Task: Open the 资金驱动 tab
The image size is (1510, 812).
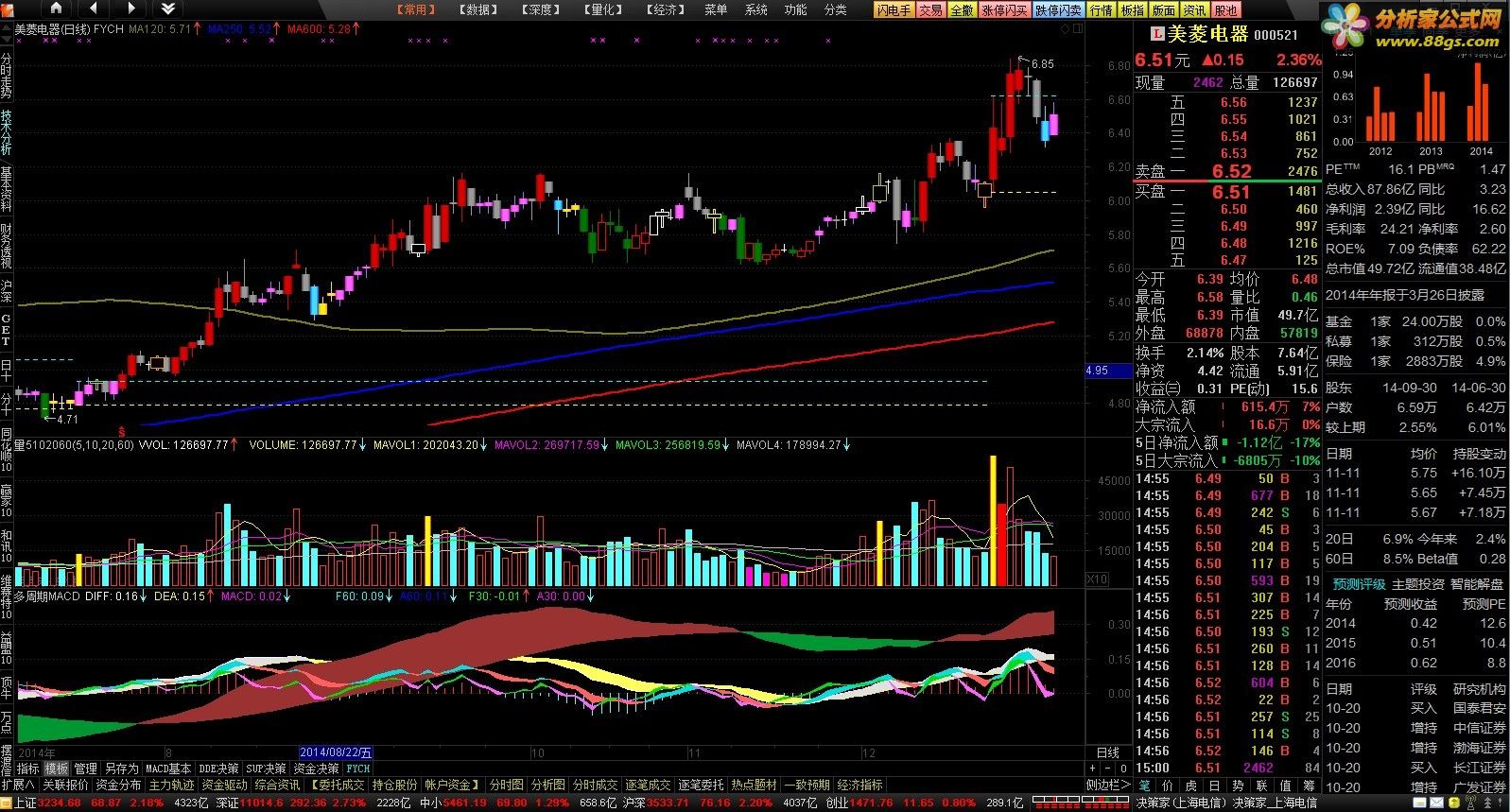Action: tap(224, 785)
